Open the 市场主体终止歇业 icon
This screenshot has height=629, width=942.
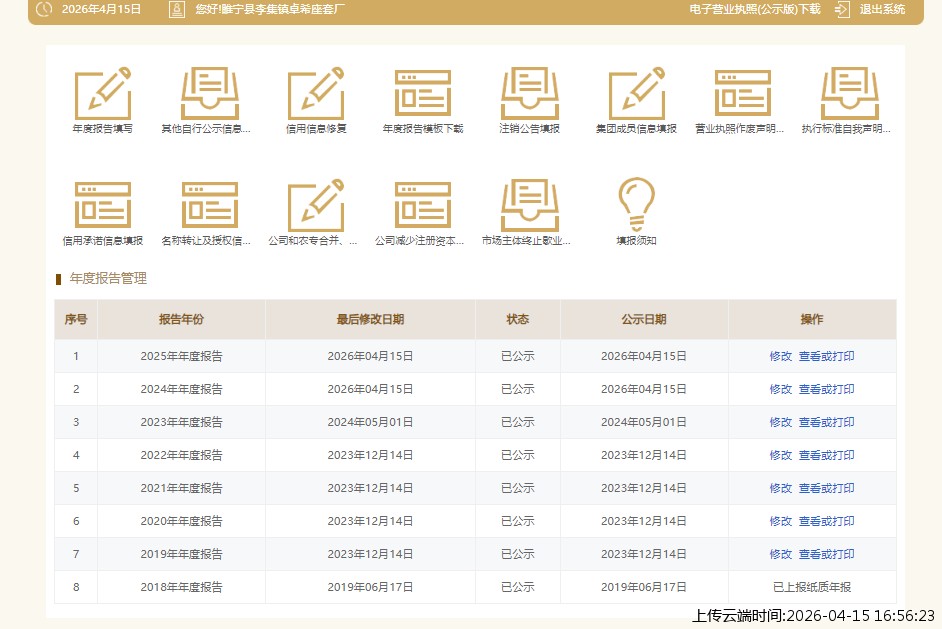[x=529, y=206]
